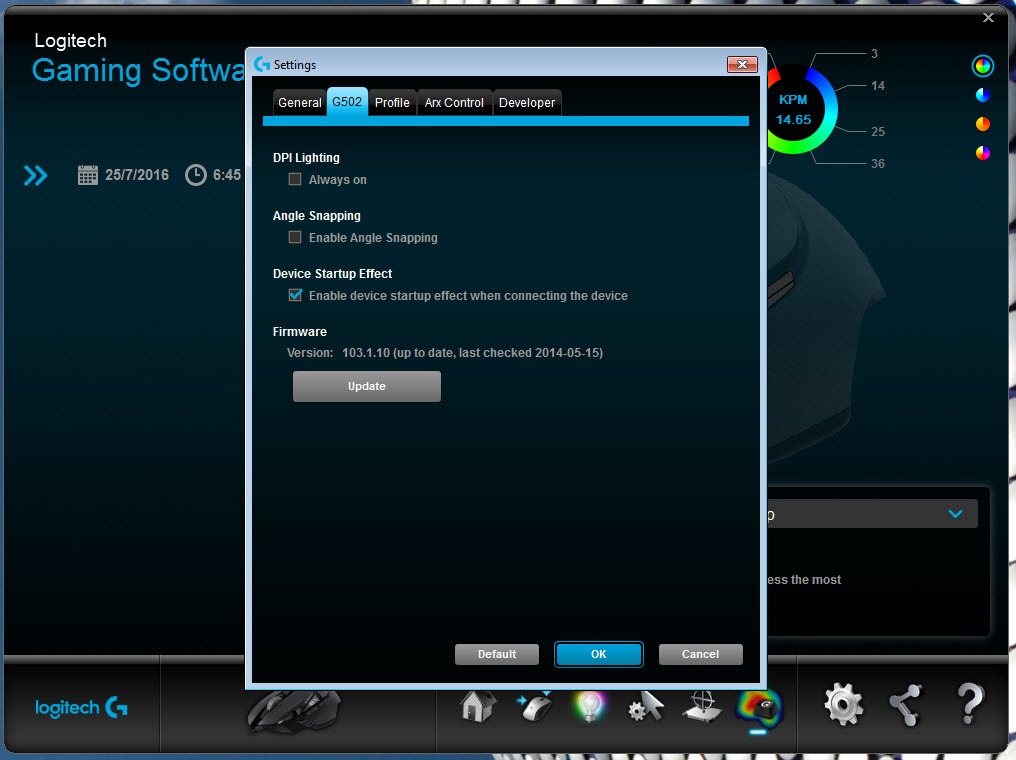Viewport: 1016px width, 760px height.
Task: Untick device startup effect checkbox
Action: point(295,295)
